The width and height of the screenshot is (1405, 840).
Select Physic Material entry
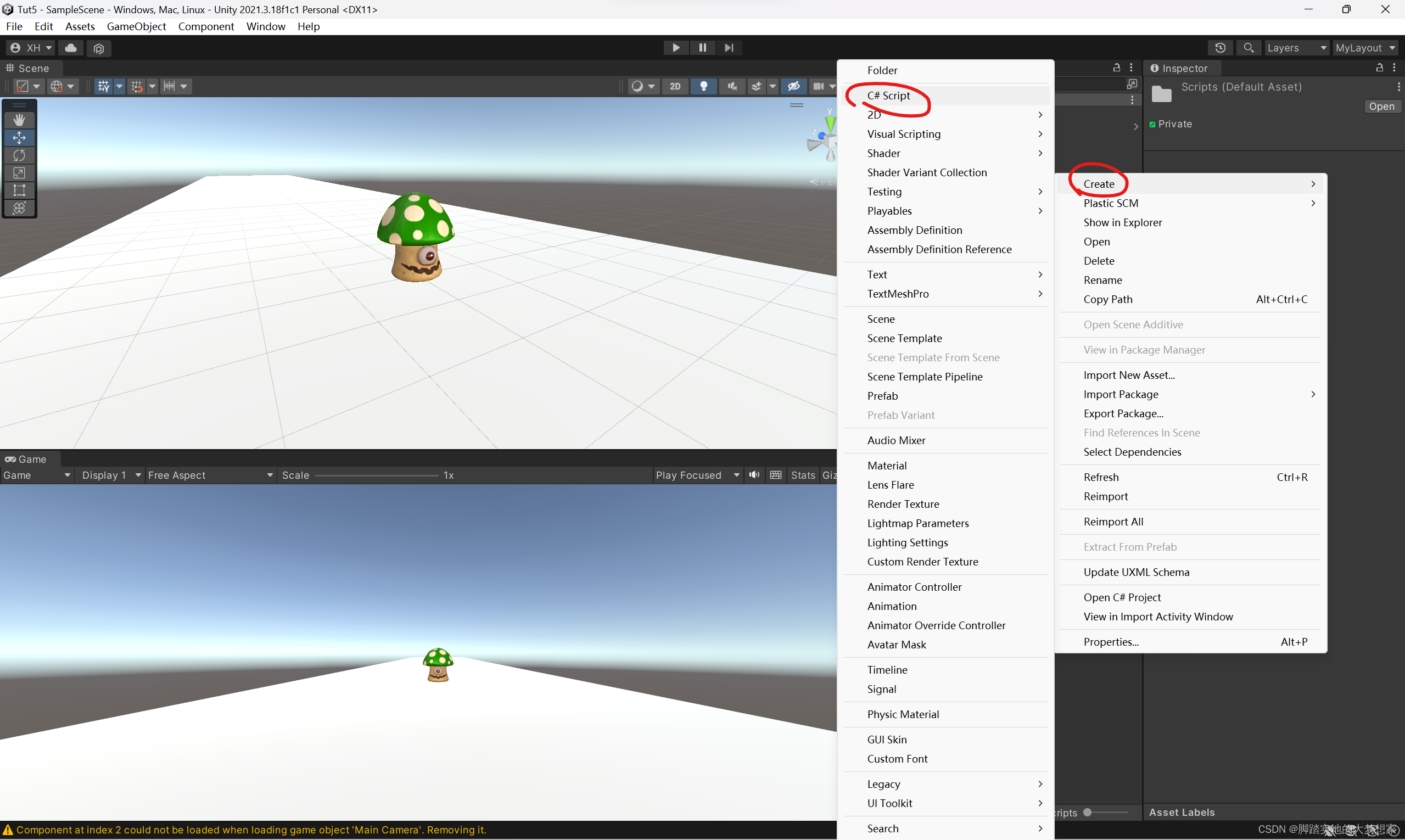[x=947, y=714]
